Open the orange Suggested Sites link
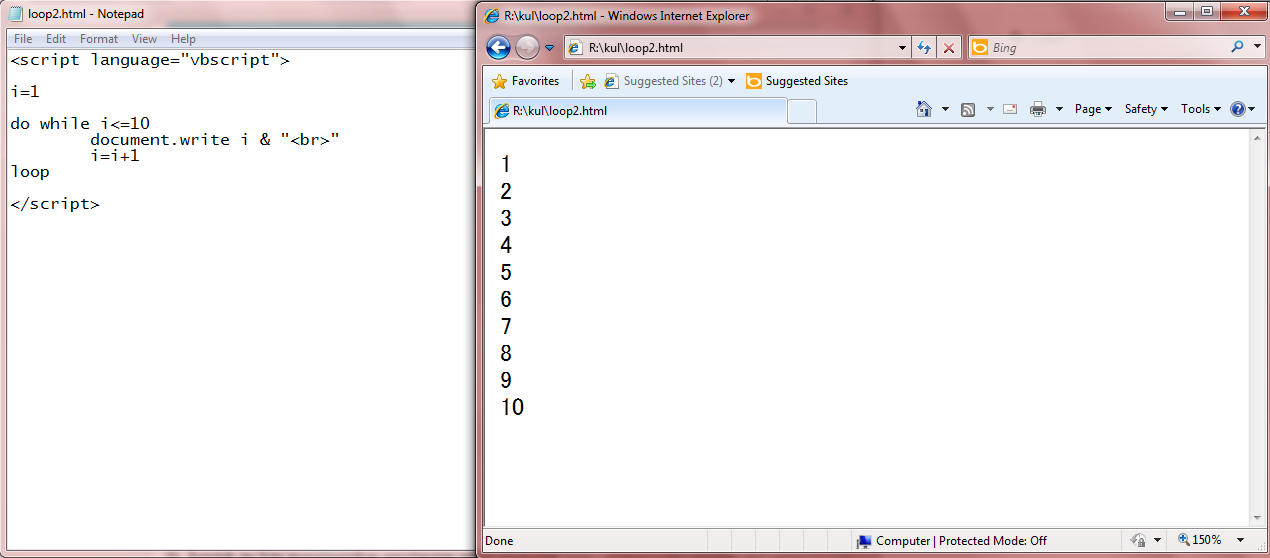 pyautogui.click(x=797, y=81)
